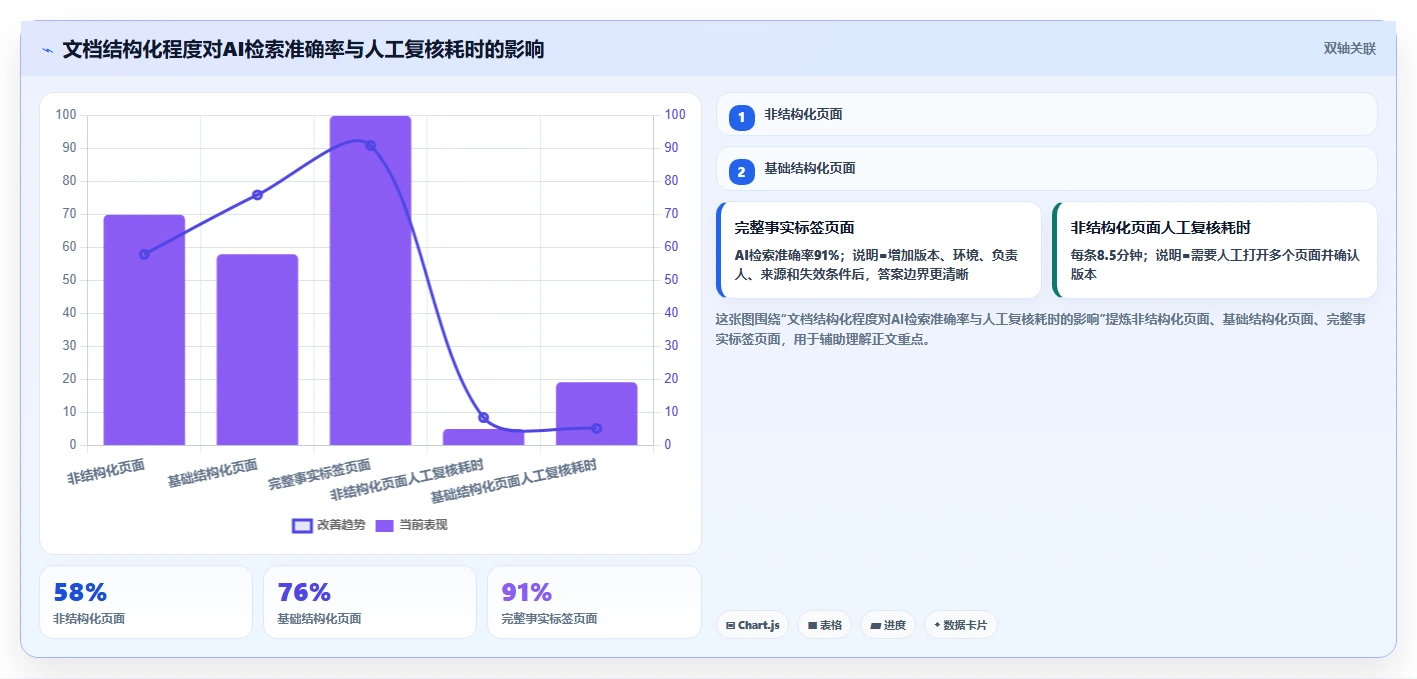Click the last line point on the right
Screen dimensions: 1417x679
click(597, 428)
